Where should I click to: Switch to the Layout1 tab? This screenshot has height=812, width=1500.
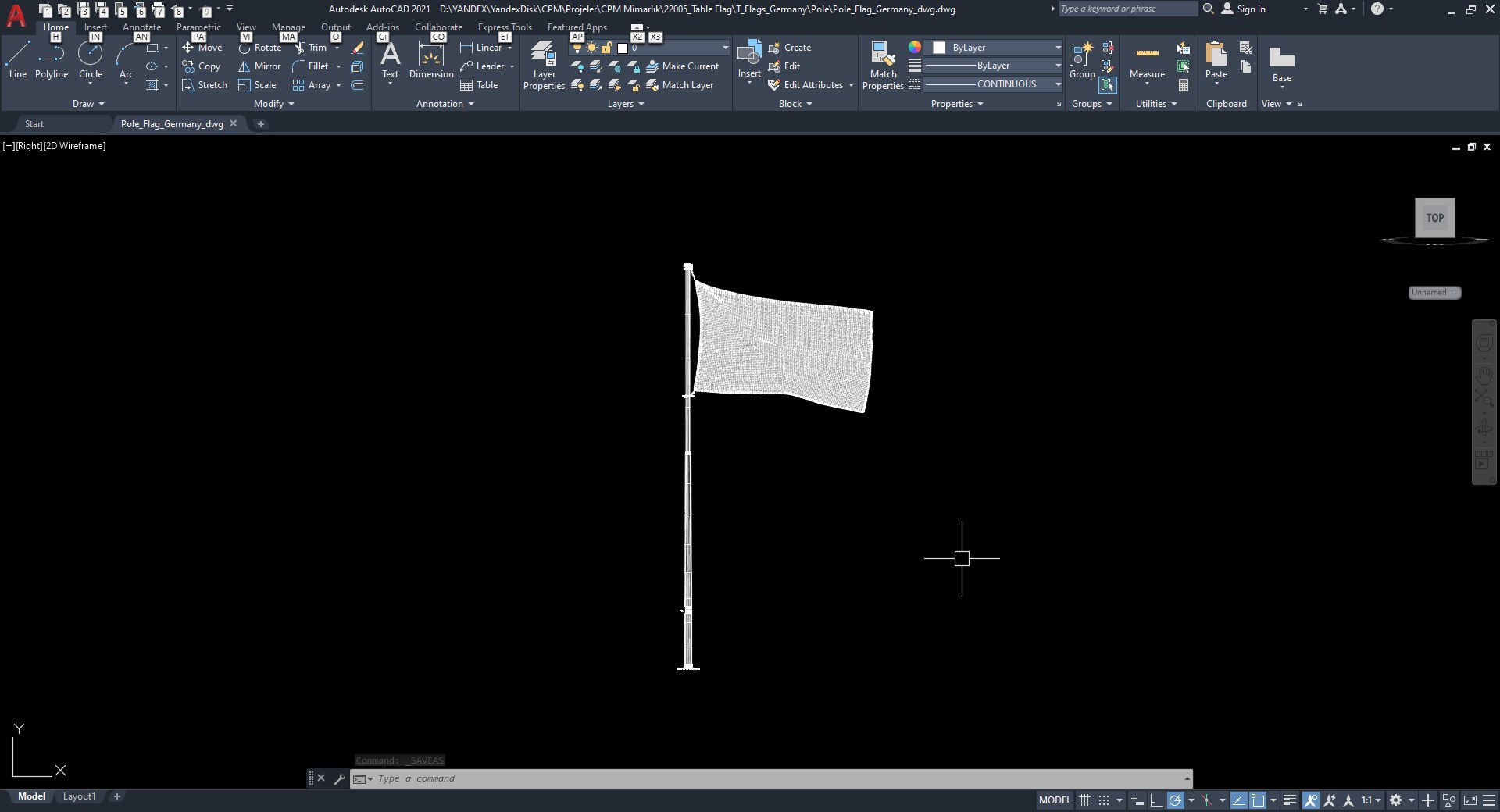click(x=79, y=796)
